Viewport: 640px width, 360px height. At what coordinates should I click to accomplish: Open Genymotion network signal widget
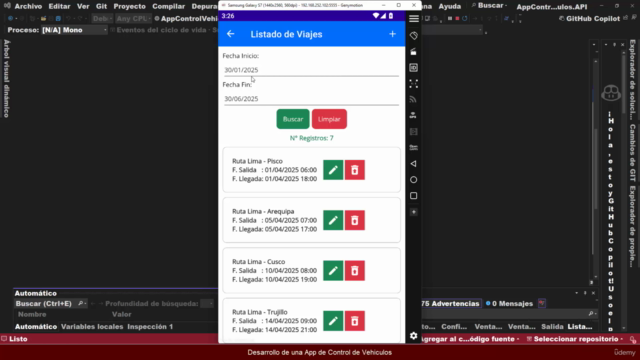point(413,100)
